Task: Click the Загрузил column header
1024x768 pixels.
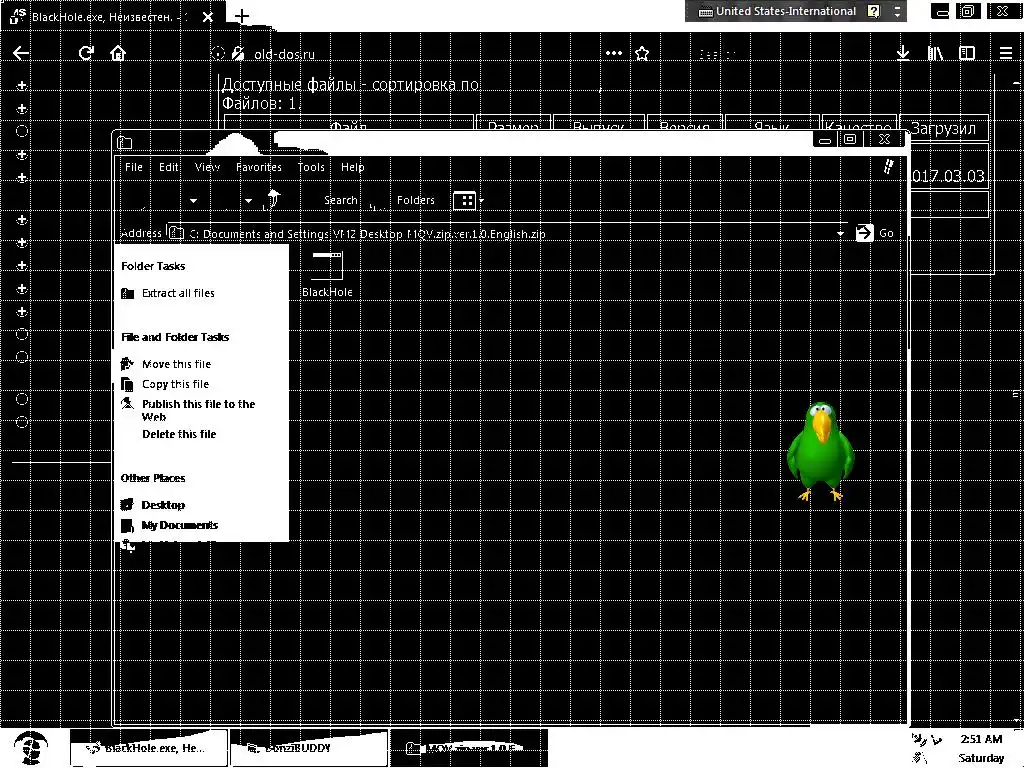Action: [944, 129]
